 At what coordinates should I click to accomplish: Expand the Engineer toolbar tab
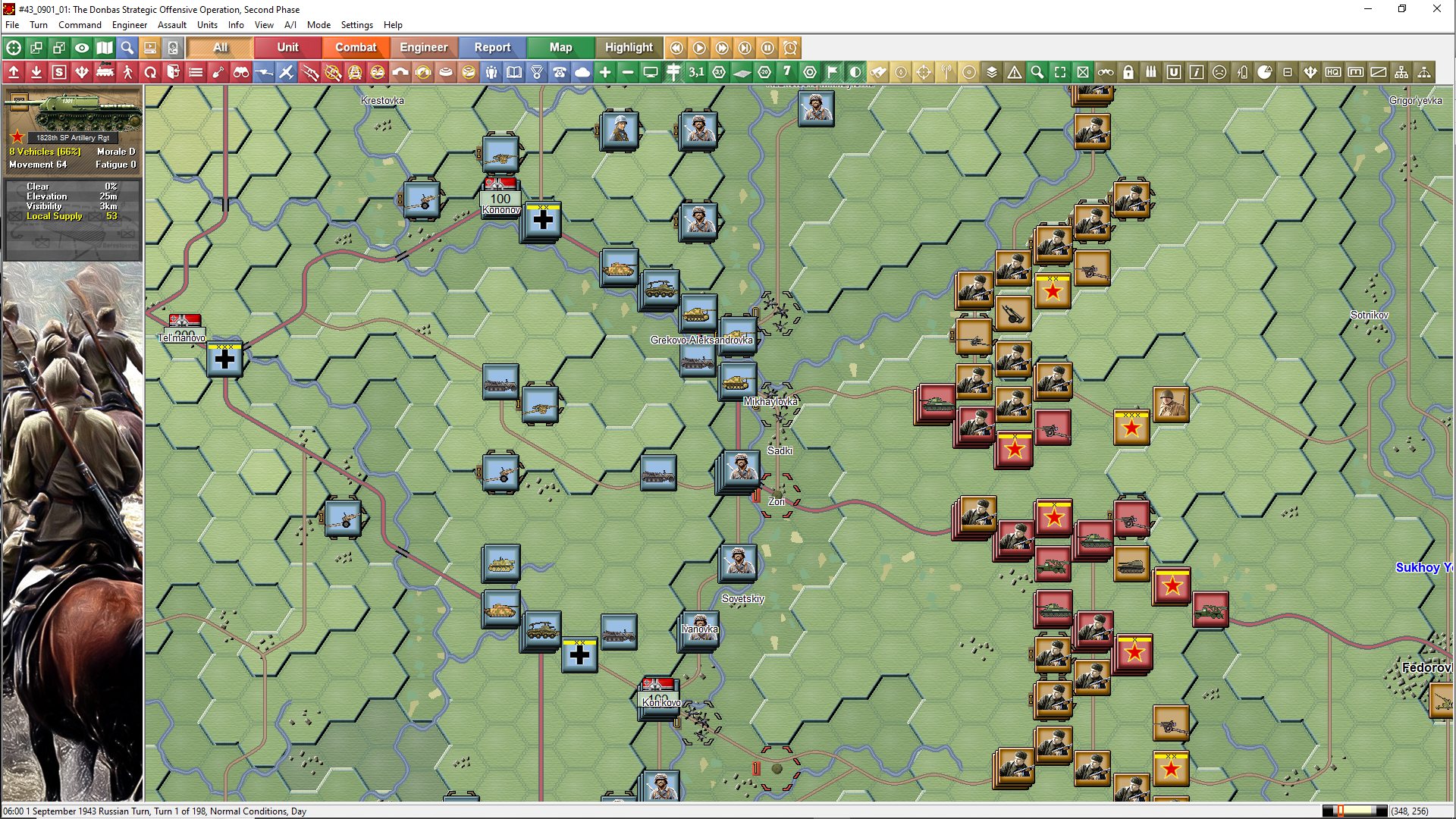pos(423,48)
